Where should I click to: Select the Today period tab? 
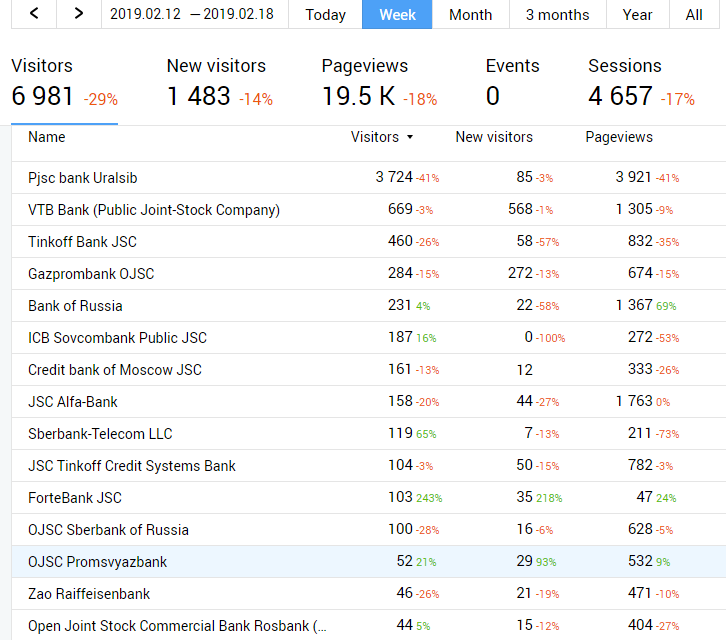click(x=325, y=14)
